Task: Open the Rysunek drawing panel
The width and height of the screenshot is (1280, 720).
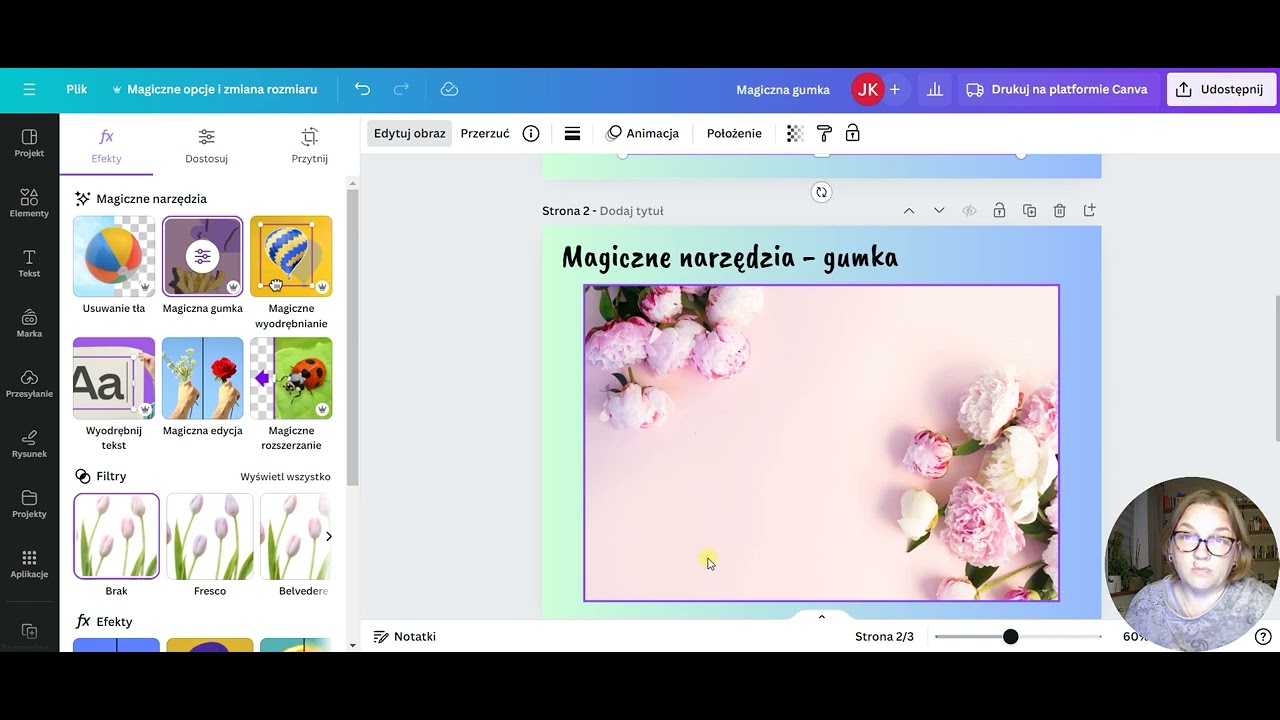Action: pos(29,443)
